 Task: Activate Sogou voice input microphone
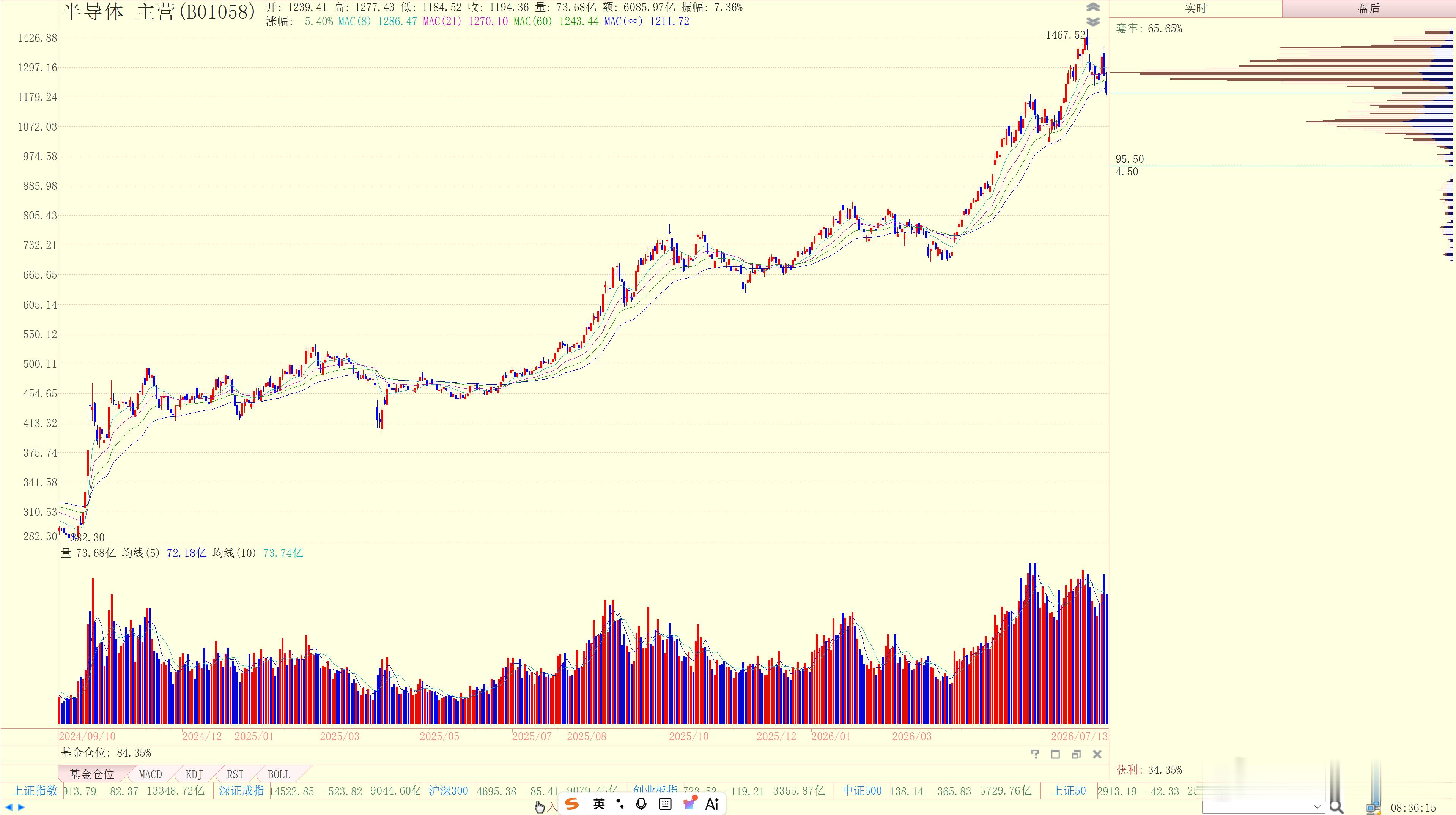pos(641,804)
